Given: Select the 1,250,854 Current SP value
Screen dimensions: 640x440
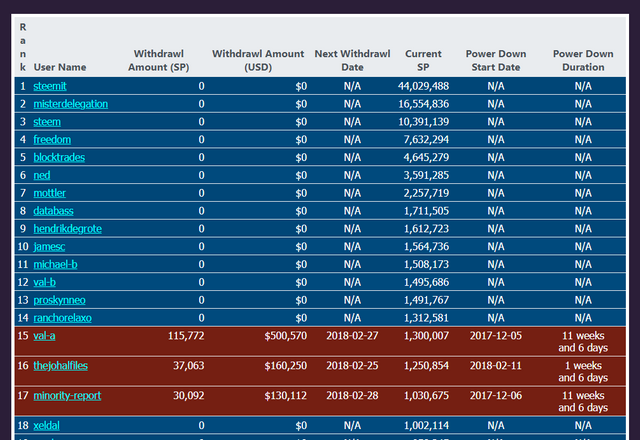Looking at the screenshot, I should coord(427,366).
